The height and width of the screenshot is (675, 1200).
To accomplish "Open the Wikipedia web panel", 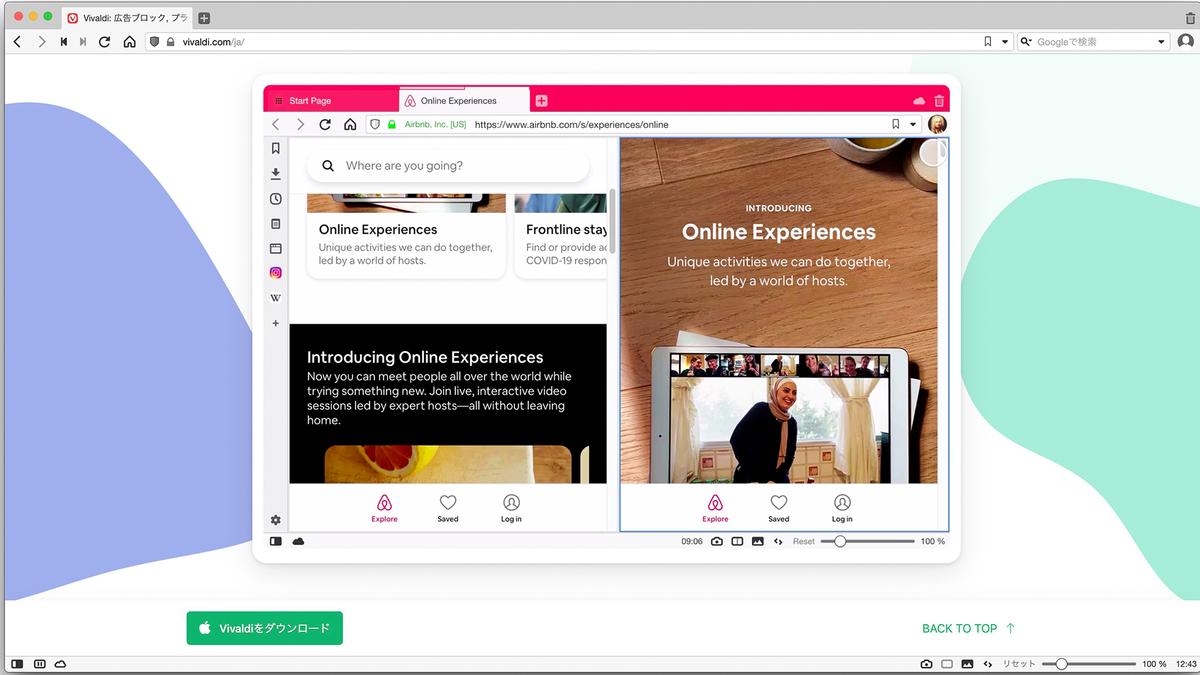I will pyautogui.click(x=276, y=298).
